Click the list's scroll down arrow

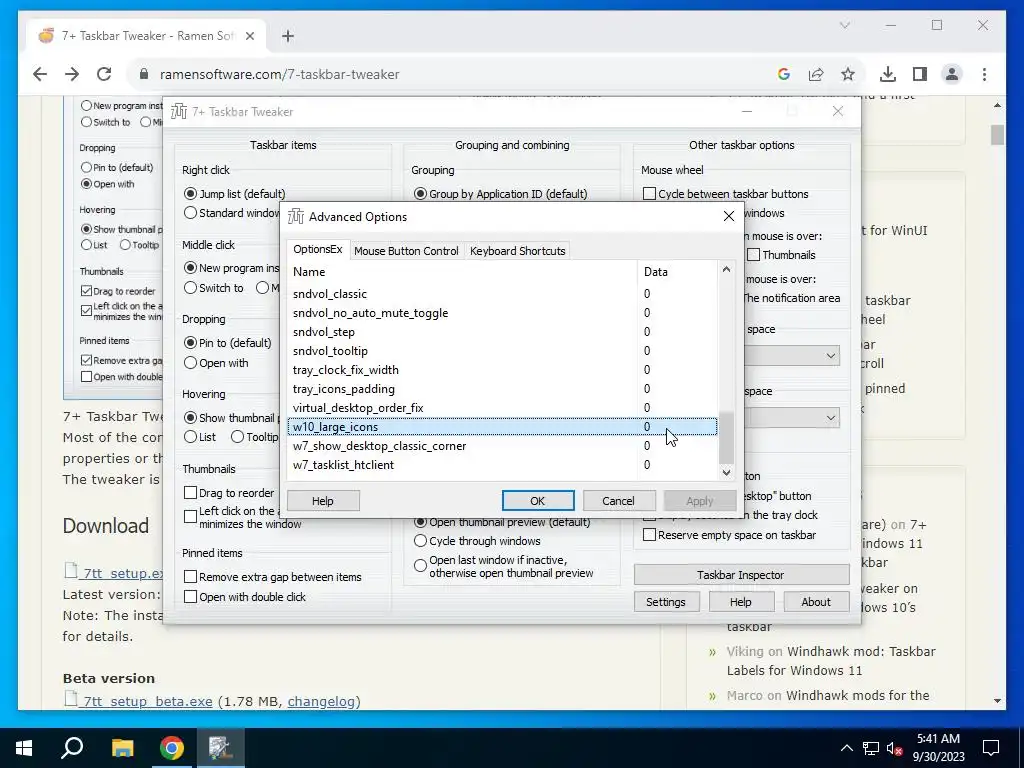(x=726, y=472)
